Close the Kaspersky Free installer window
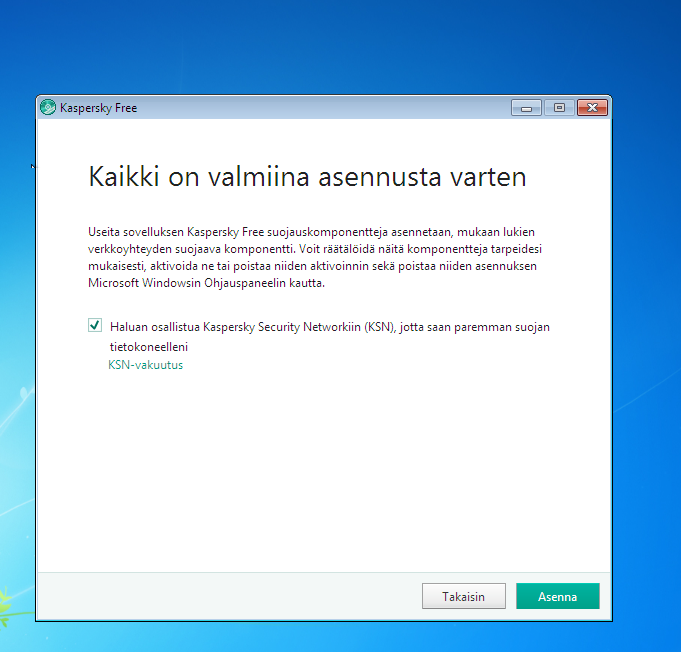This screenshot has width=681, height=652. [x=592, y=108]
